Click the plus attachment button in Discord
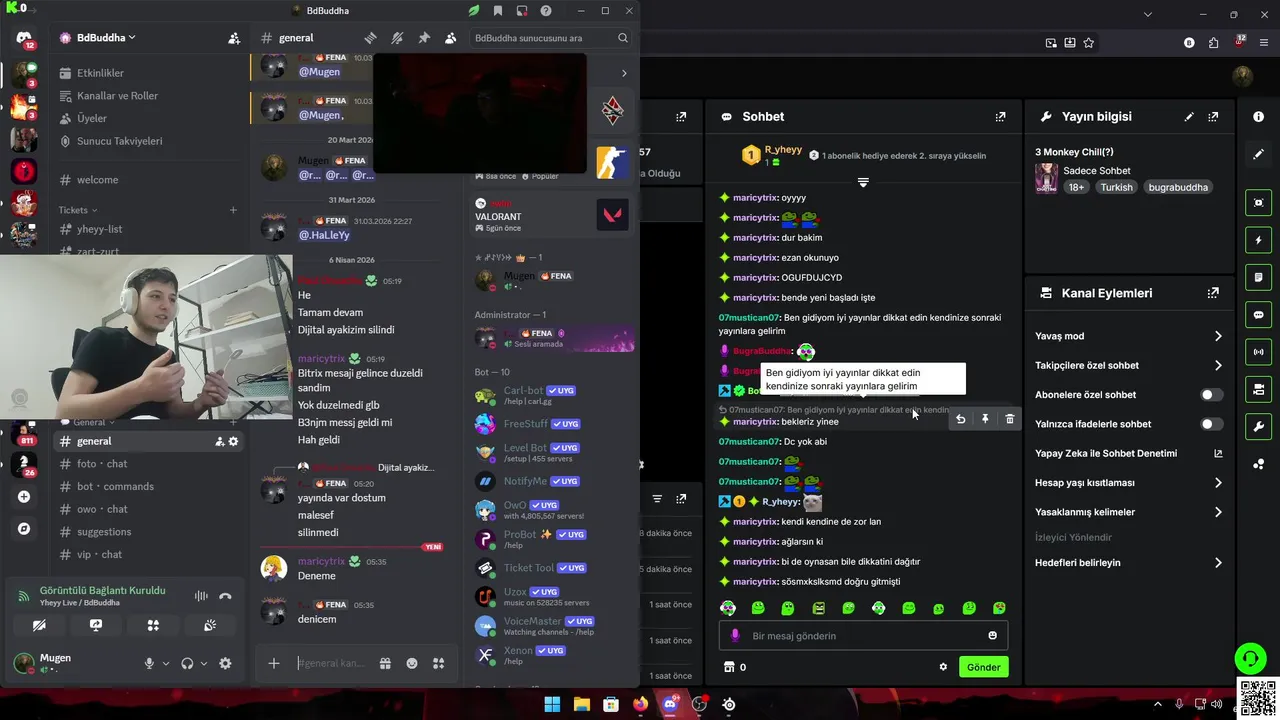Image resolution: width=1280 pixels, height=720 pixels. pos(273,663)
